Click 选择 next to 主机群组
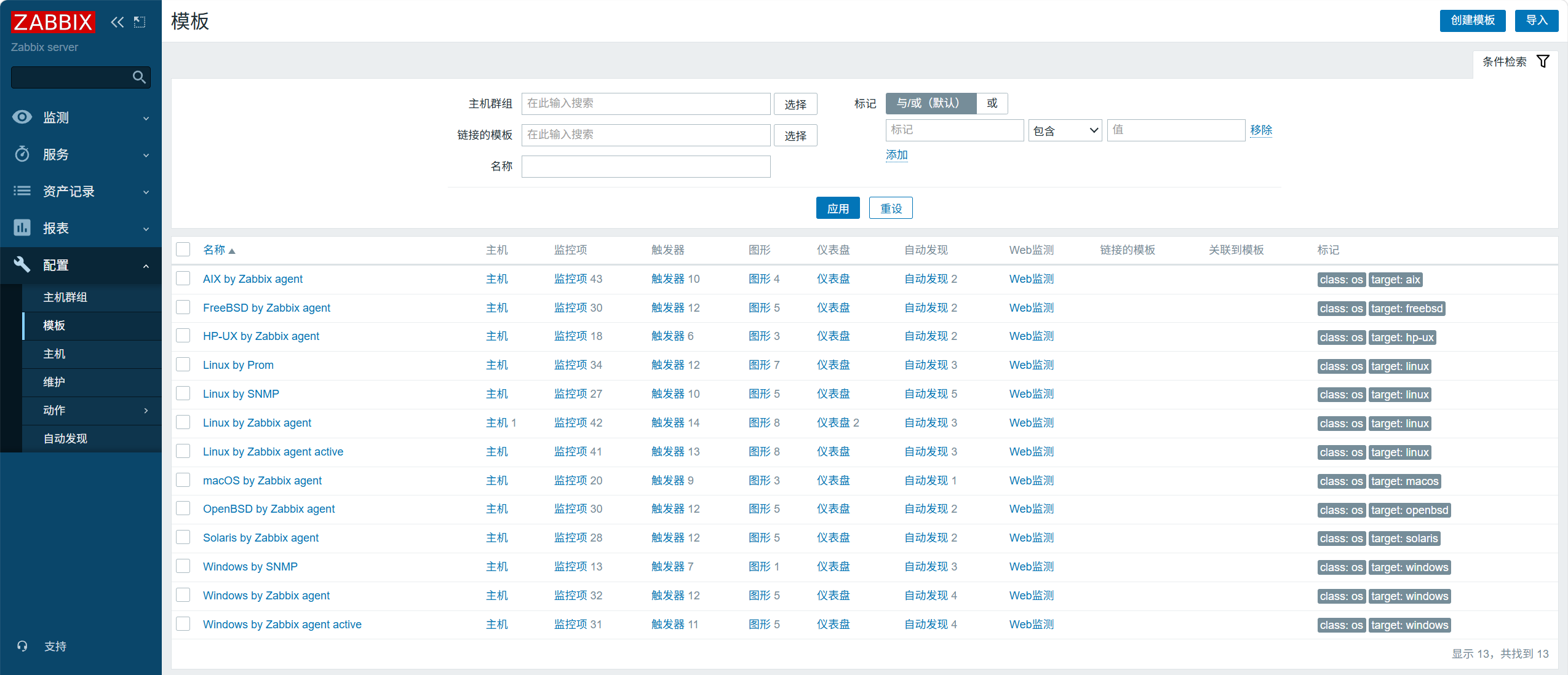Screen dimensions: 1568x675 (795, 104)
